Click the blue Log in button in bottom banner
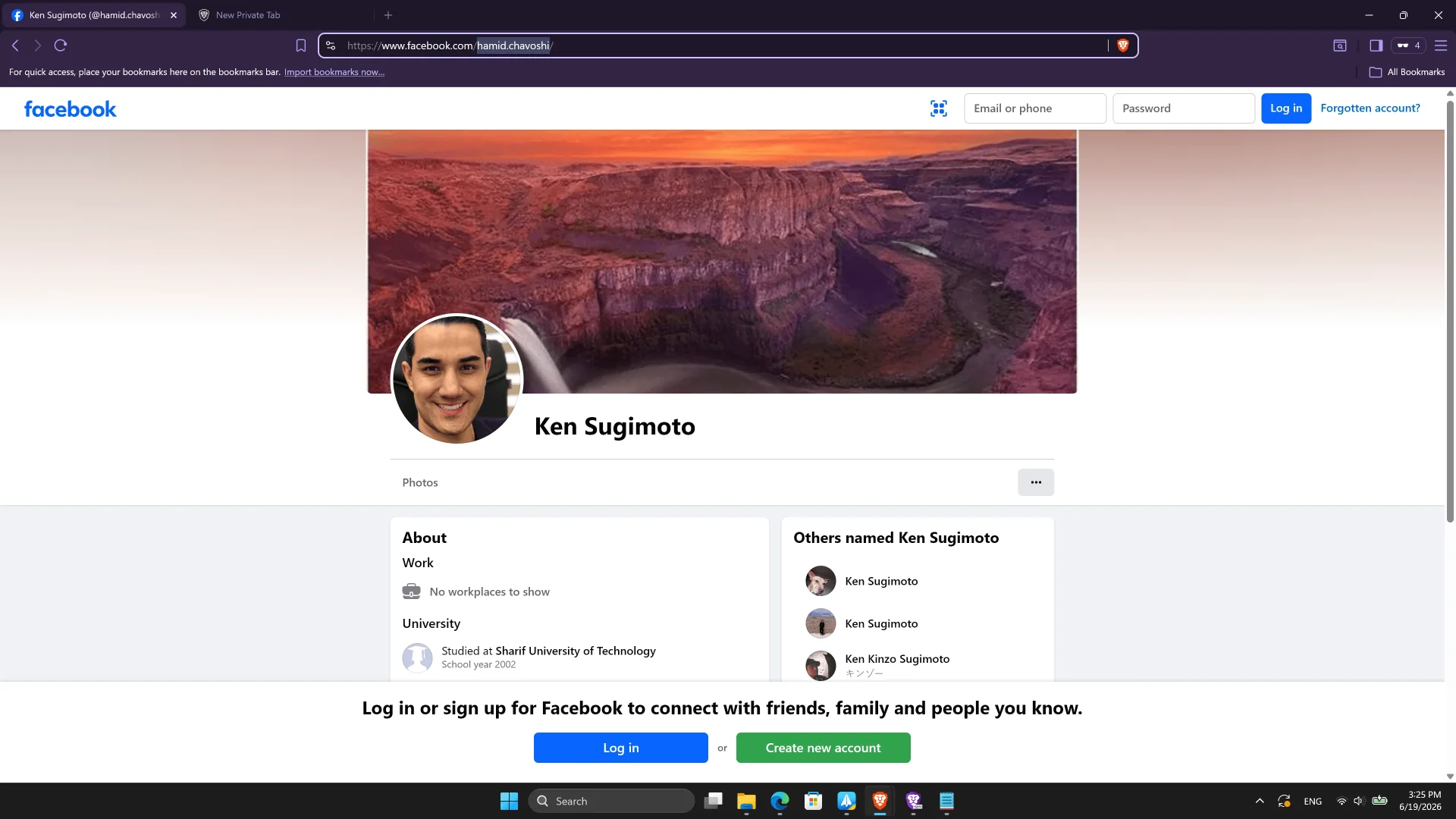 click(621, 748)
